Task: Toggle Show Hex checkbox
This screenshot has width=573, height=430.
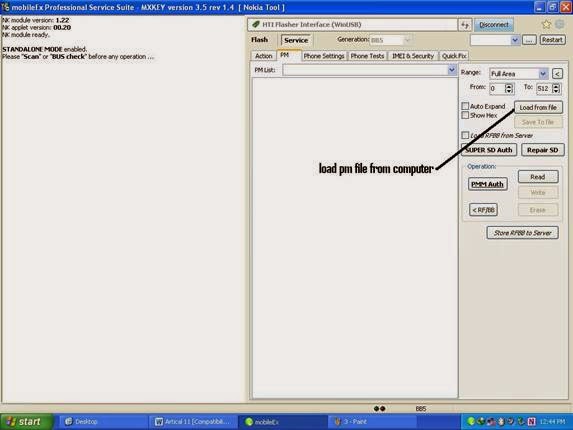Action: (x=465, y=115)
